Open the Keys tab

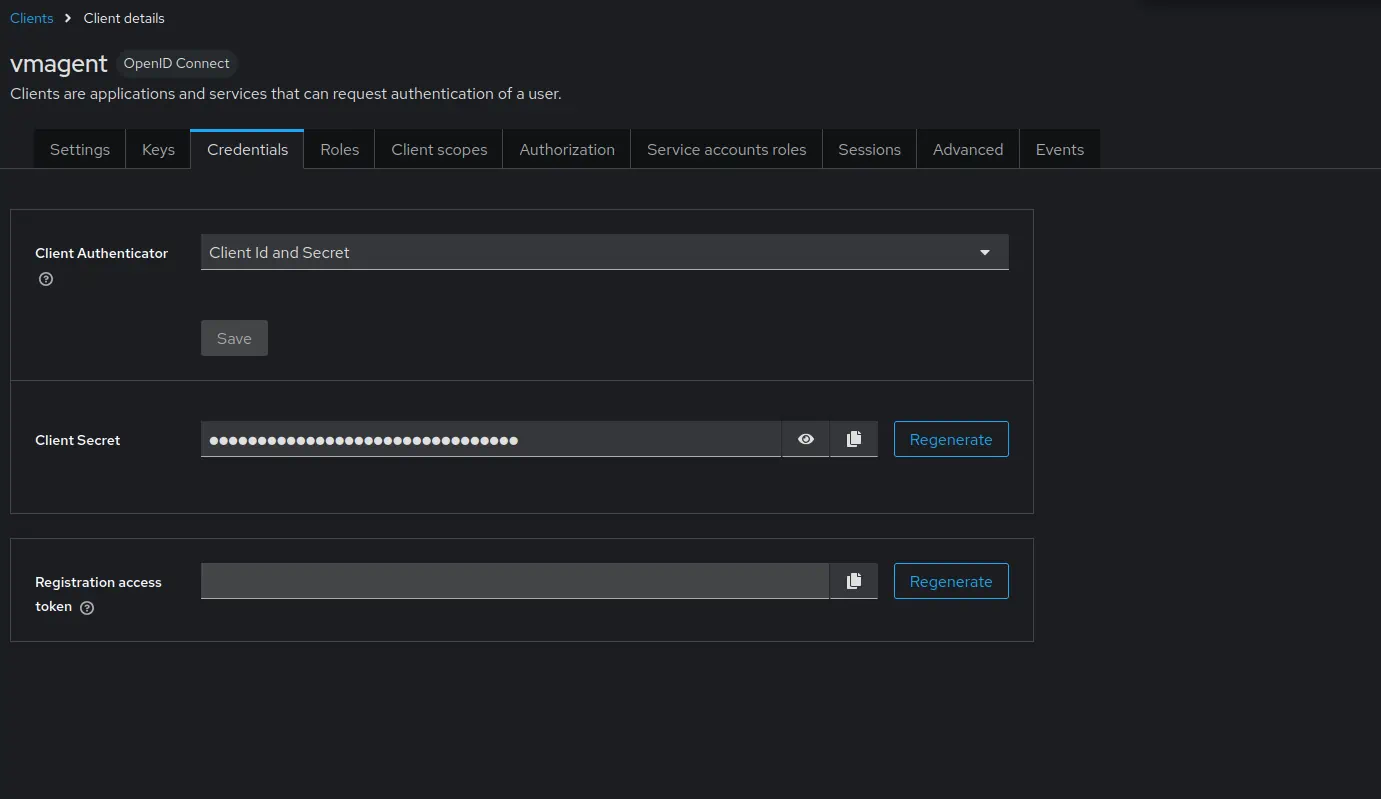158,149
